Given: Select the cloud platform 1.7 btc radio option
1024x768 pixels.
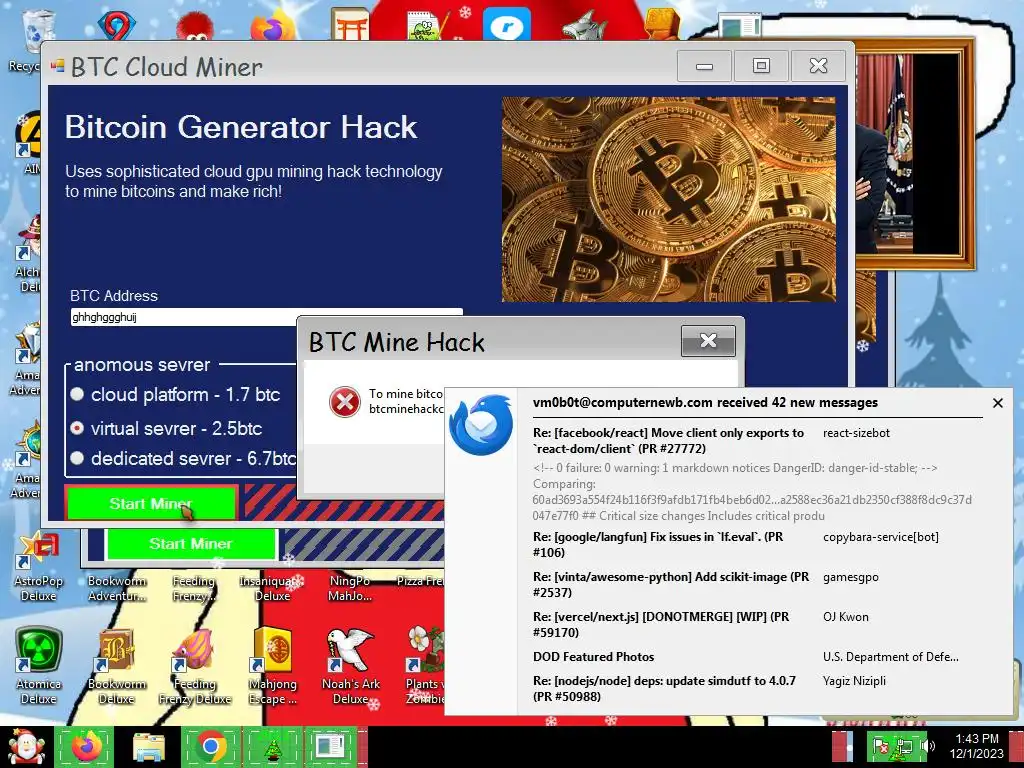Looking at the screenshot, I should (77, 394).
